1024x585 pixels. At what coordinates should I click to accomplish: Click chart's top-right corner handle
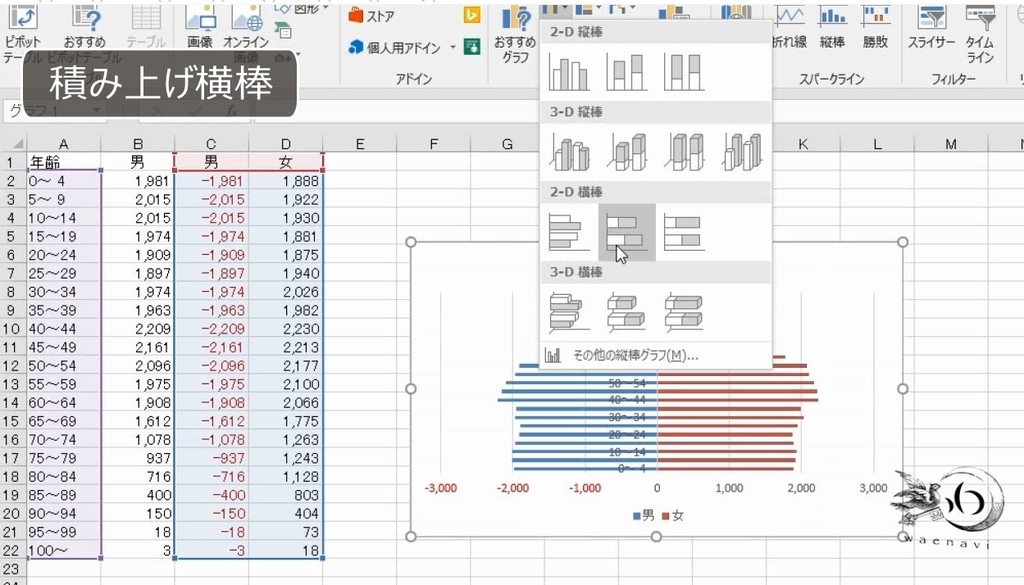click(903, 242)
